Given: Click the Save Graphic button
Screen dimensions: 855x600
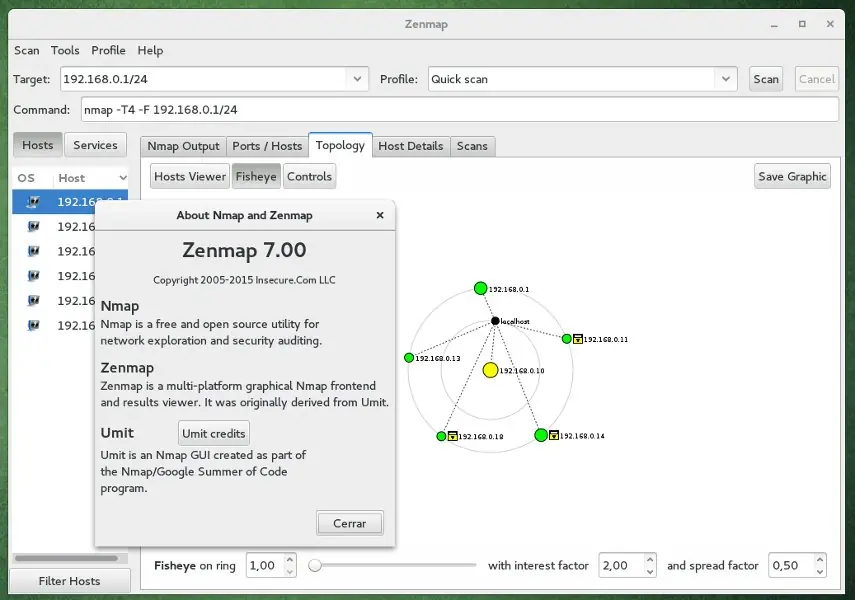Looking at the screenshot, I should (x=792, y=176).
